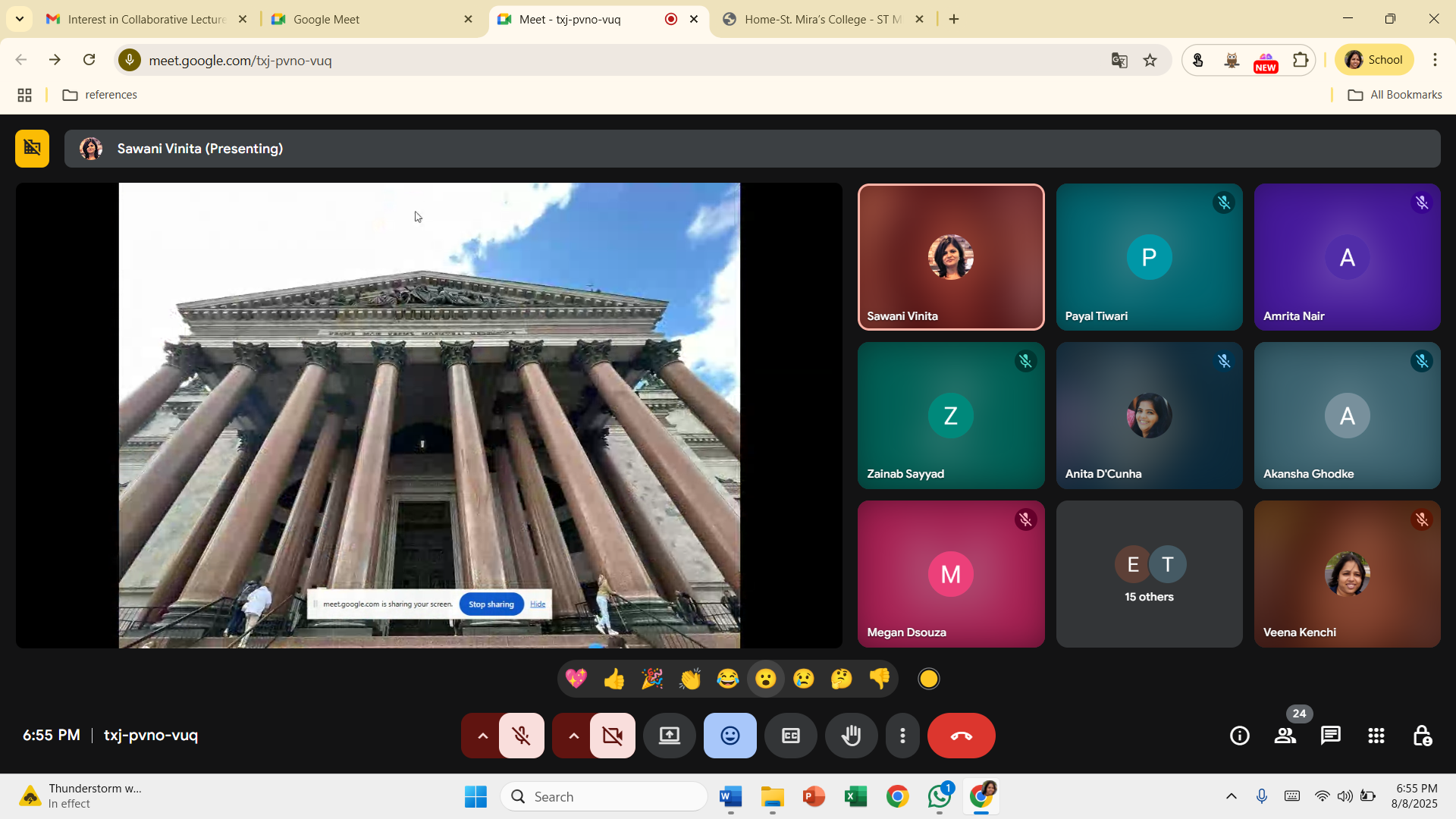Viewport: 1456px width, 819px height.
Task: Show the participants people list
Action: [1285, 736]
